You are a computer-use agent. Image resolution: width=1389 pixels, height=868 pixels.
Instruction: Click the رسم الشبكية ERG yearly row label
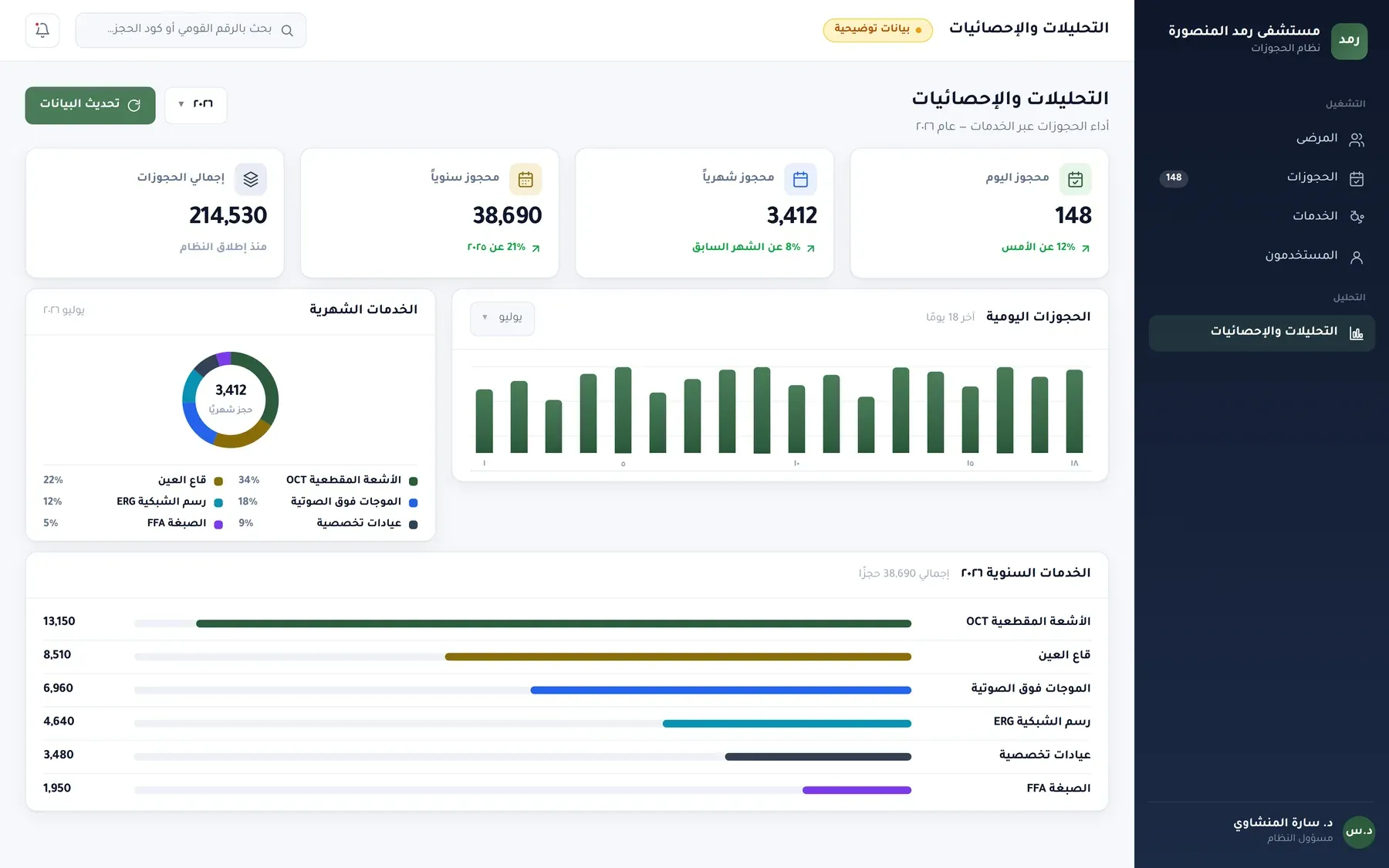click(1042, 721)
